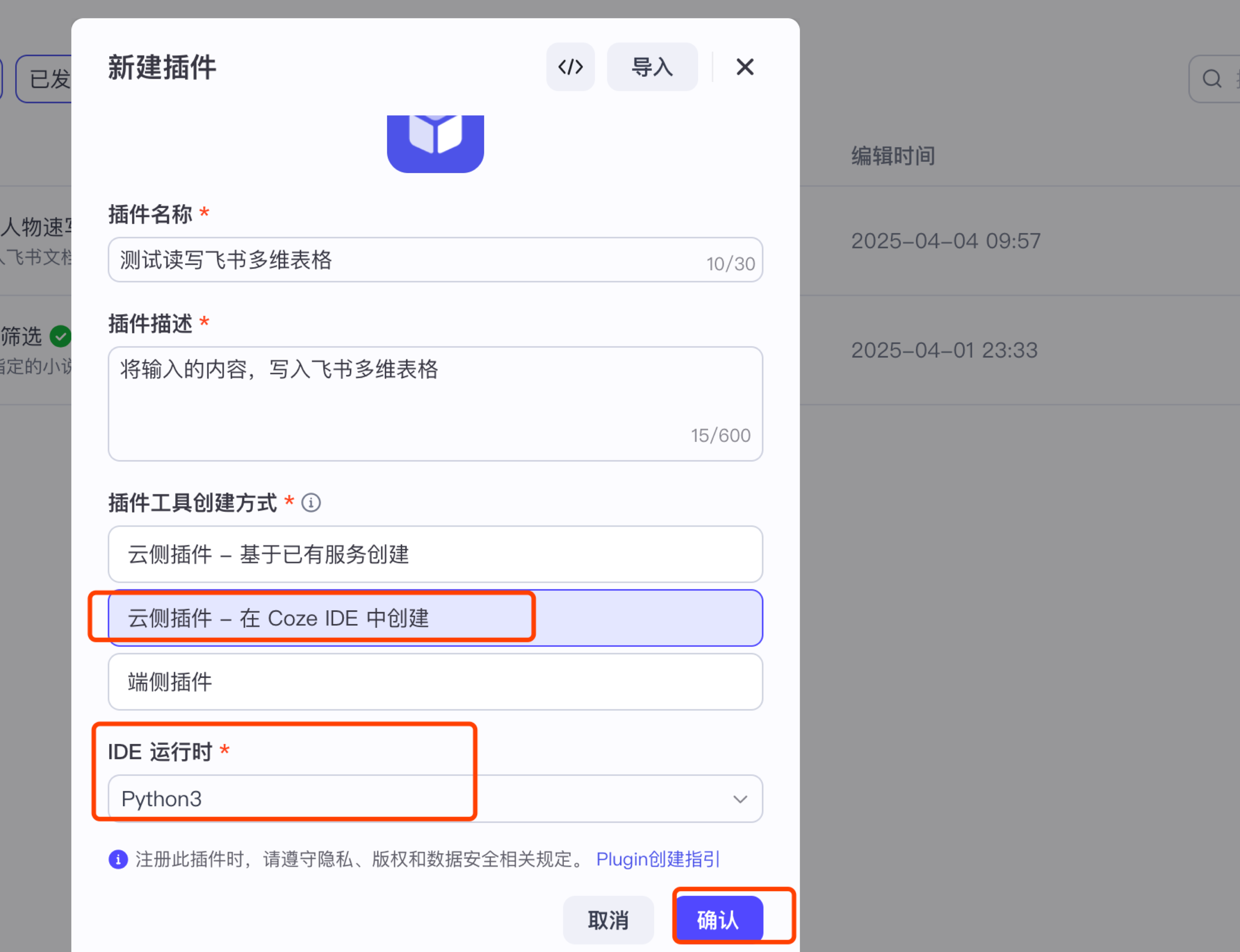Viewport: 1240px width, 952px height.
Task: Click the info icon beside 插件工具创建方式
Action: coord(311,503)
